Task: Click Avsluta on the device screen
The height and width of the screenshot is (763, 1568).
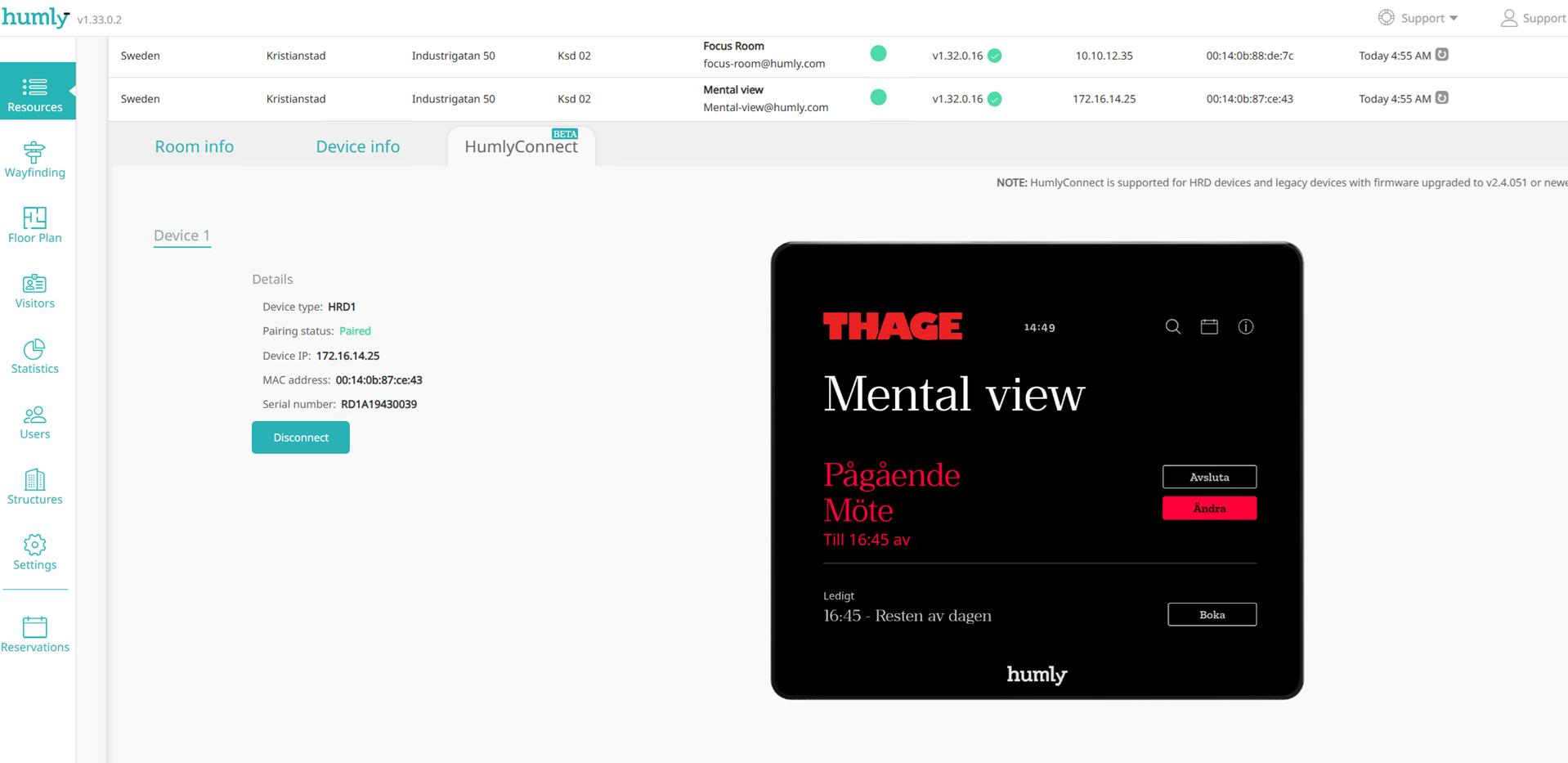Action: pyautogui.click(x=1209, y=477)
